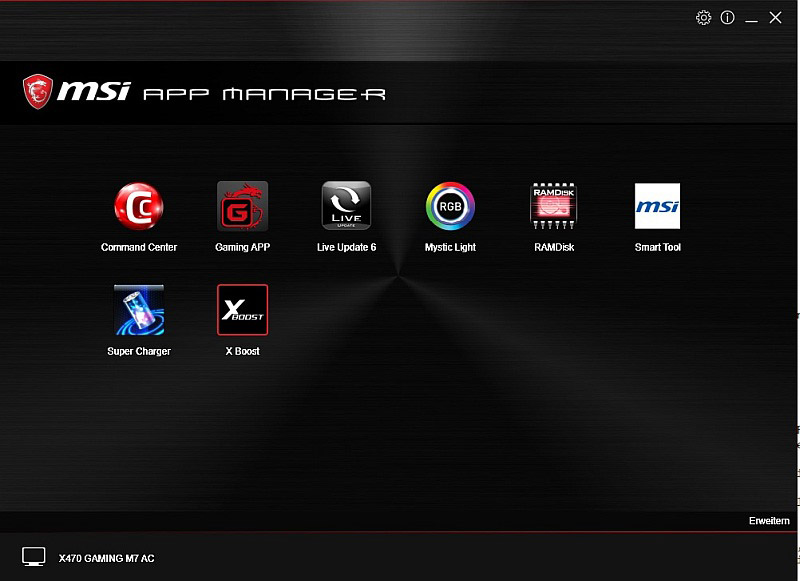The image size is (800, 581).
Task: Minimize the App Manager window
Action: 751,19
